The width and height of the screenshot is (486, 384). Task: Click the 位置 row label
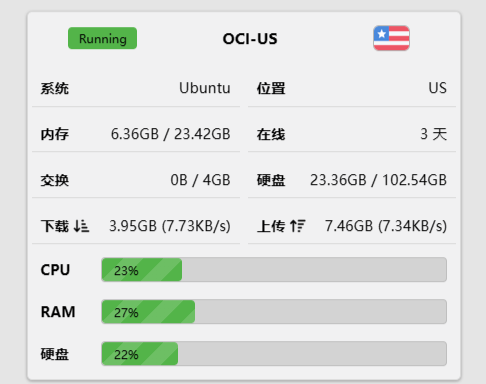pyautogui.click(x=271, y=89)
